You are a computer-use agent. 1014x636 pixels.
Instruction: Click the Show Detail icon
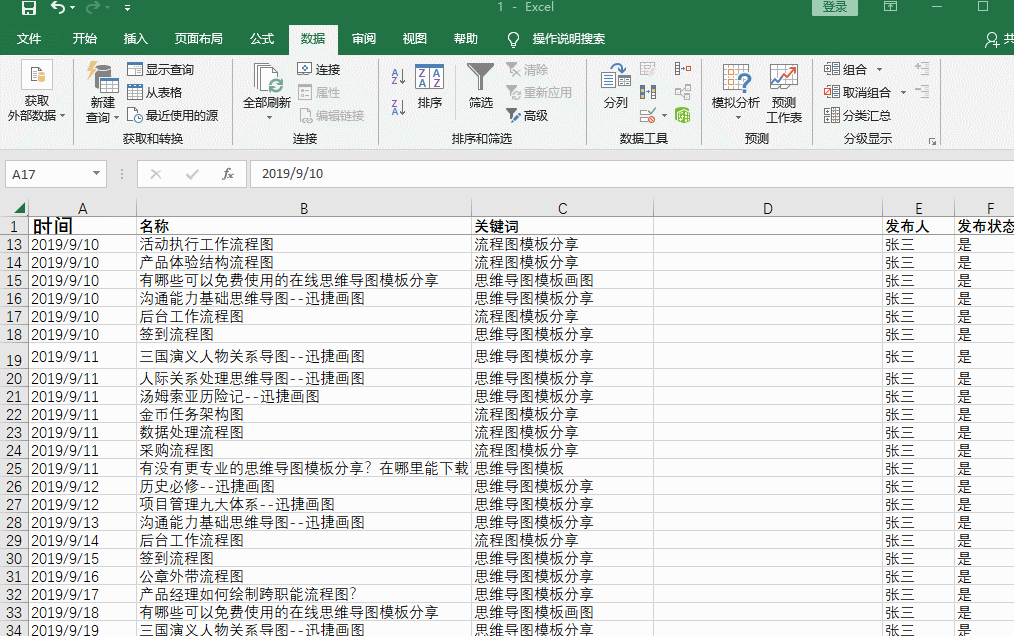tap(922, 69)
